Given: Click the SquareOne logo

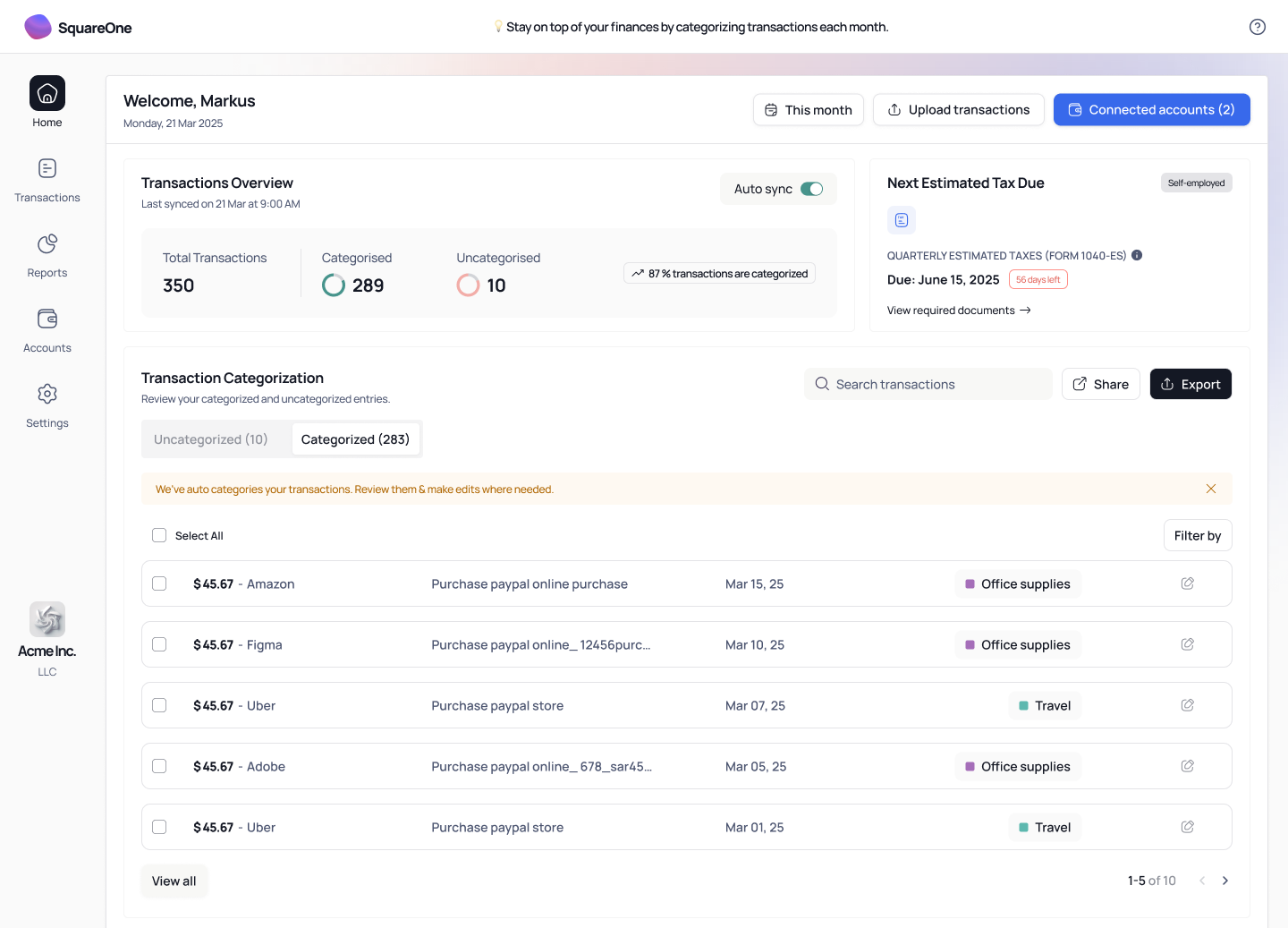Looking at the screenshot, I should click(78, 27).
